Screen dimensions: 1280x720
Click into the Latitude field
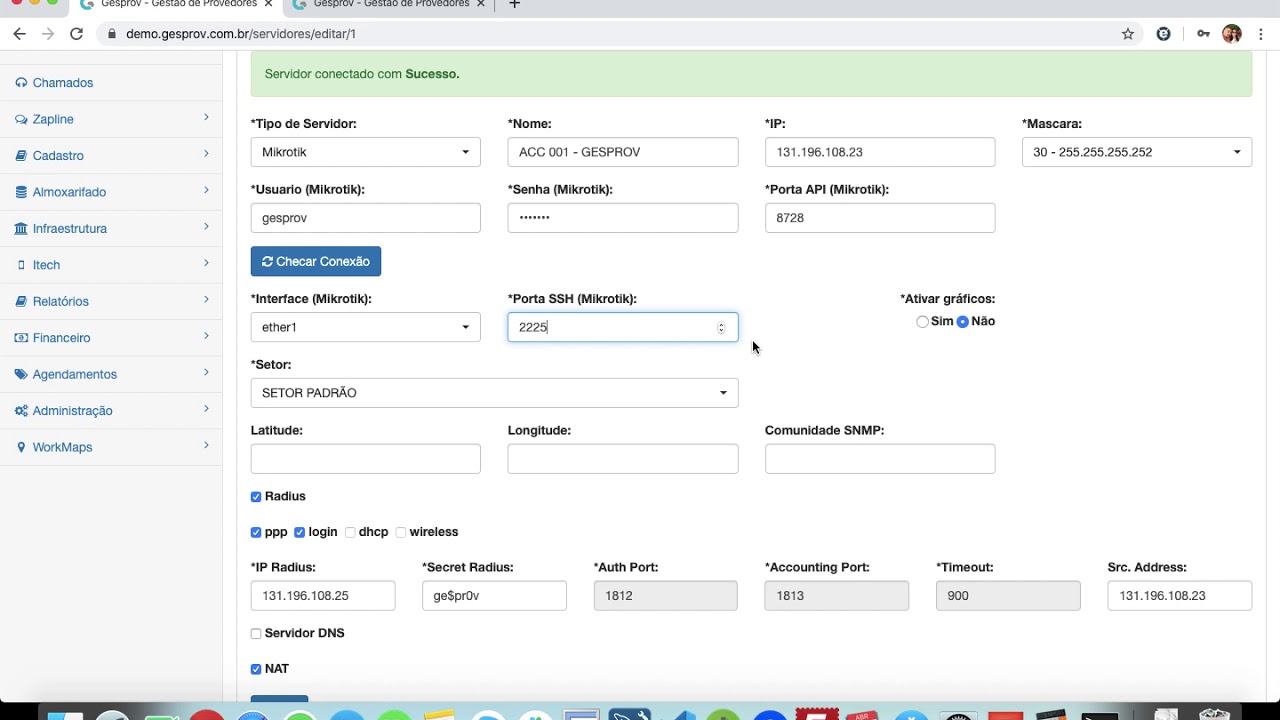pos(366,459)
